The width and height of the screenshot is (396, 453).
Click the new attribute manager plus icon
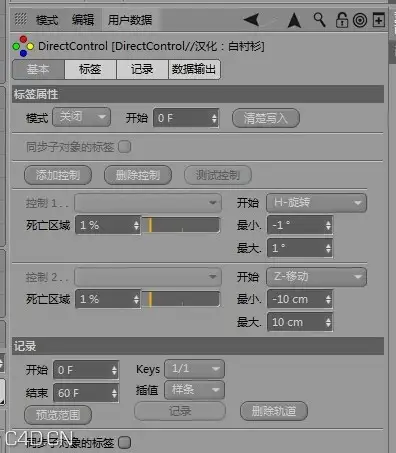coord(379,20)
